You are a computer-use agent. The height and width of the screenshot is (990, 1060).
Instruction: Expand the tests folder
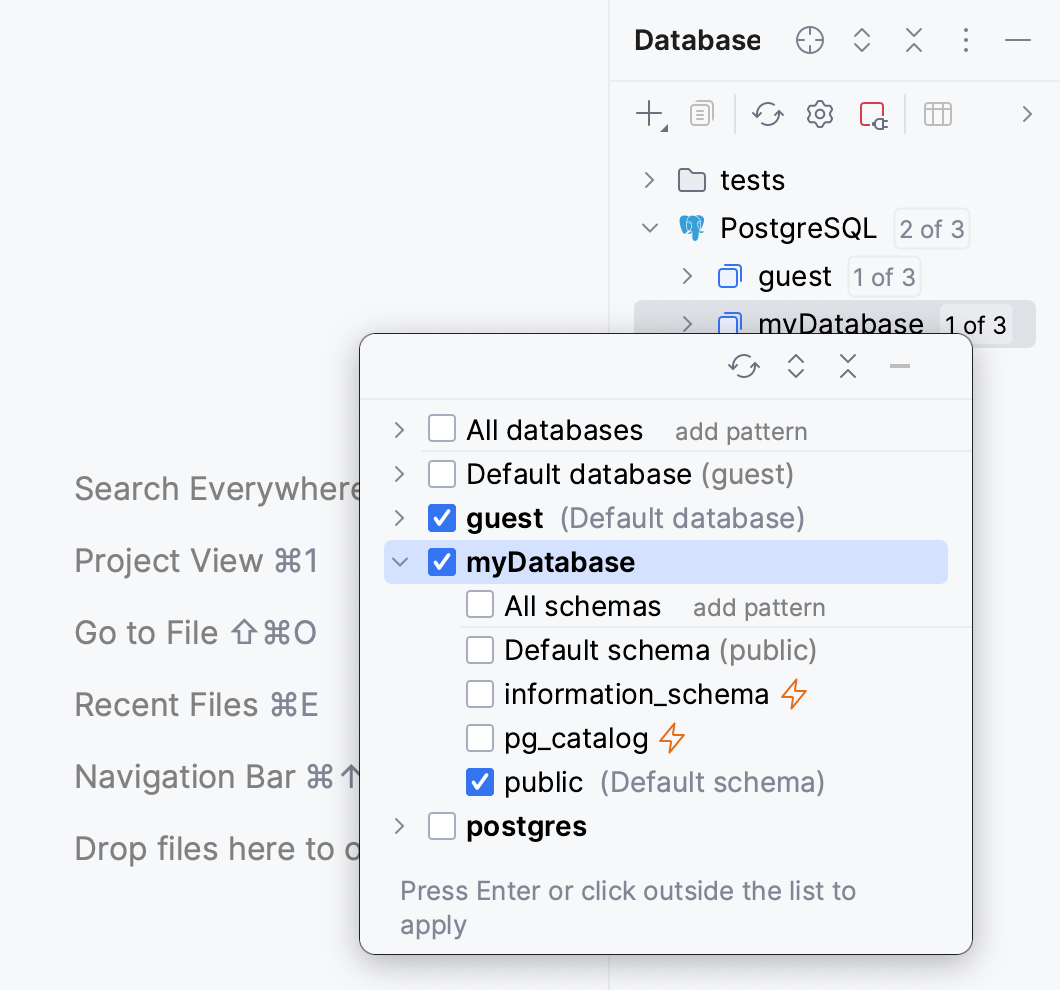click(648, 180)
